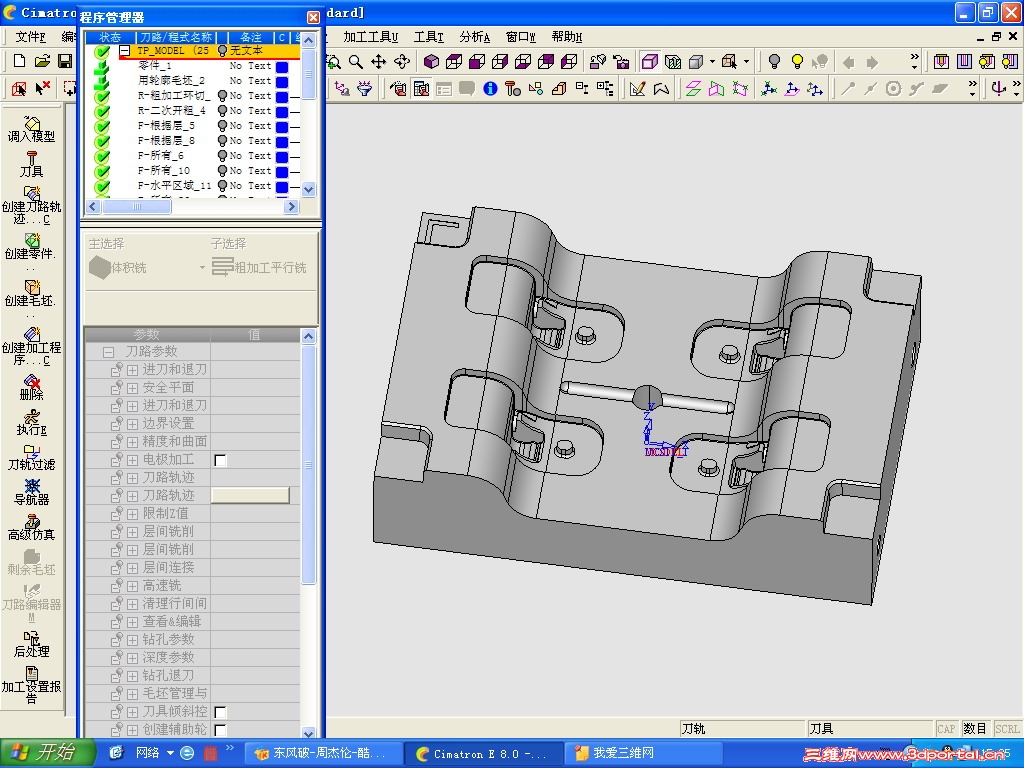Screen dimensions: 1024x768
Task: Click the 删除 delete icon
Action: [x=31, y=387]
